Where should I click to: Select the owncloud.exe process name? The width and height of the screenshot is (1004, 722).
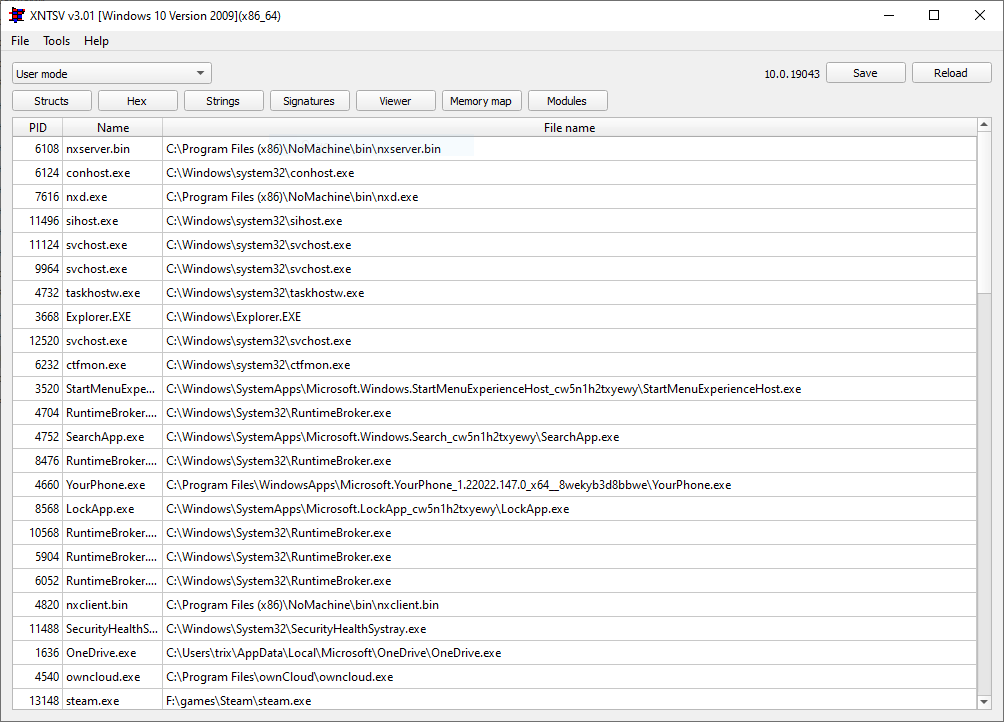103,677
